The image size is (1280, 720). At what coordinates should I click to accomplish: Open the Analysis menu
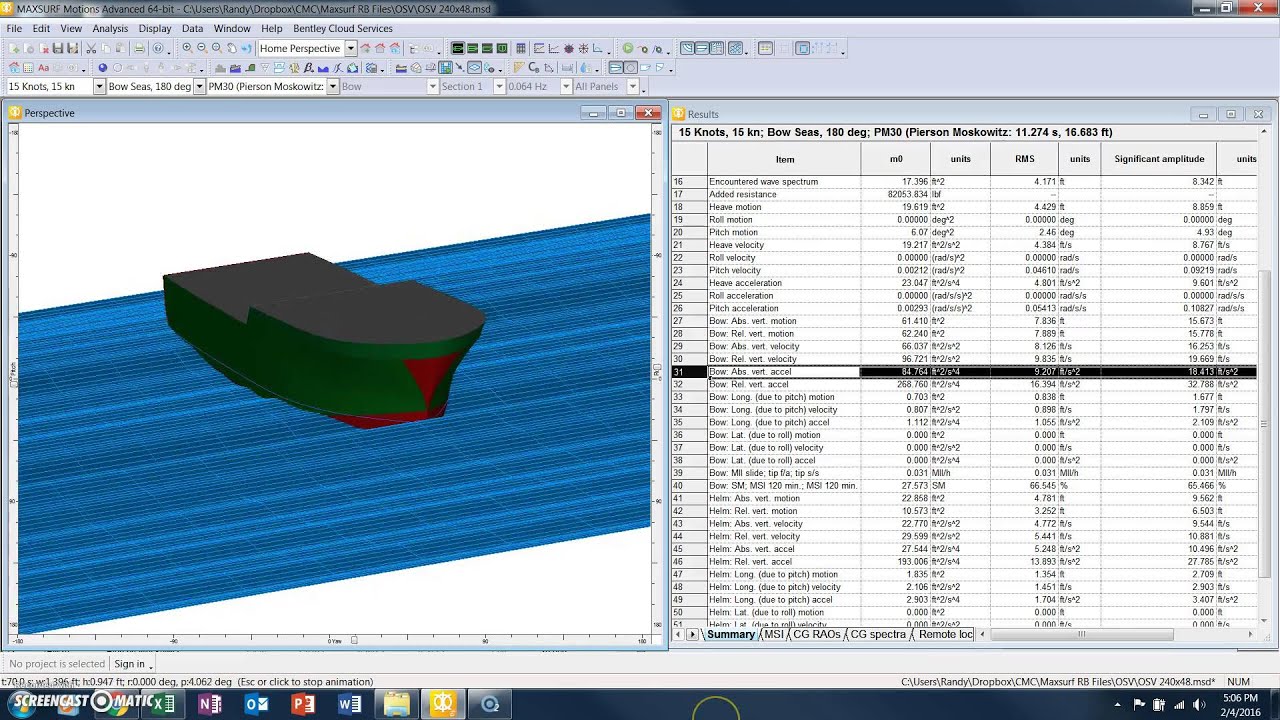pyautogui.click(x=110, y=29)
